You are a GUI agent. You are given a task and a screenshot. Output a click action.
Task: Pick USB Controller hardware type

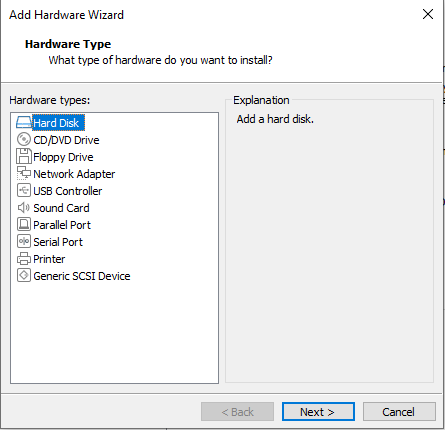[x=68, y=191]
